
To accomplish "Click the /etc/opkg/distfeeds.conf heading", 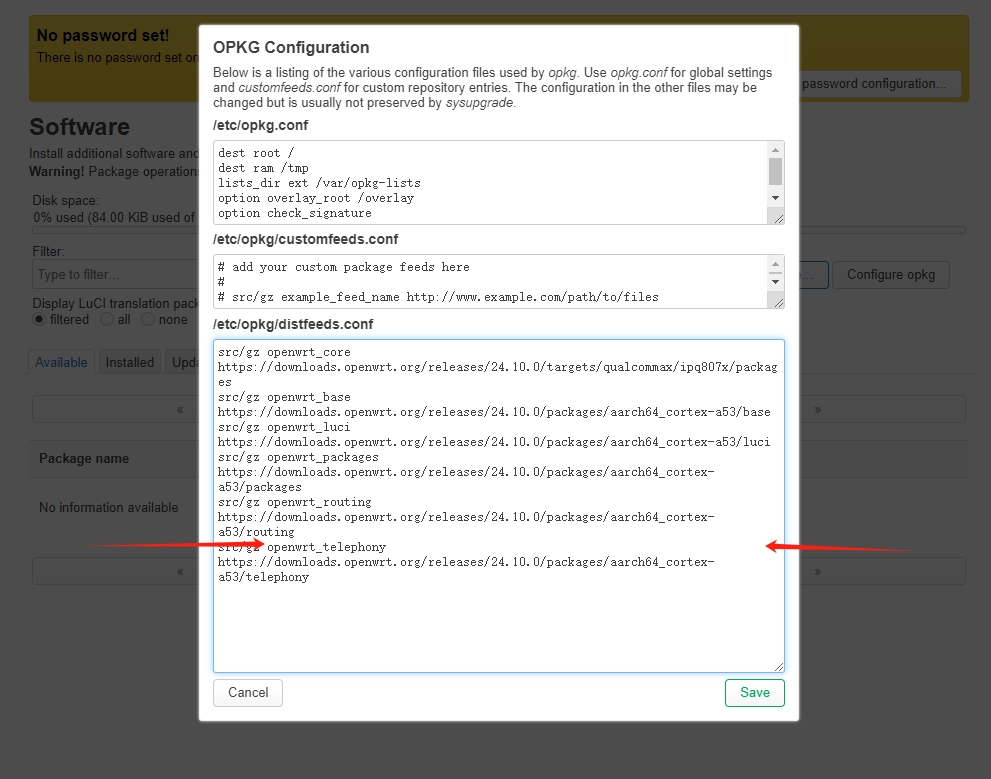I will [293, 324].
